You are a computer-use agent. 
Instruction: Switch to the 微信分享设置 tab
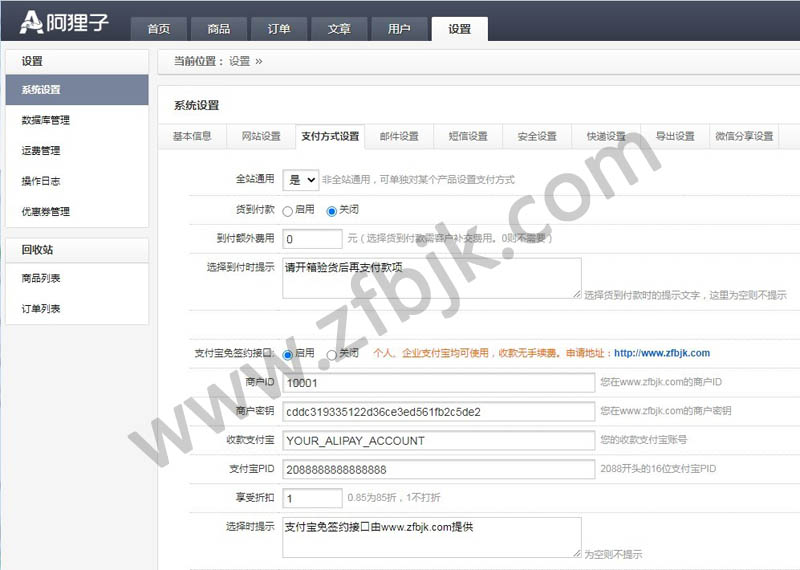[744, 136]
